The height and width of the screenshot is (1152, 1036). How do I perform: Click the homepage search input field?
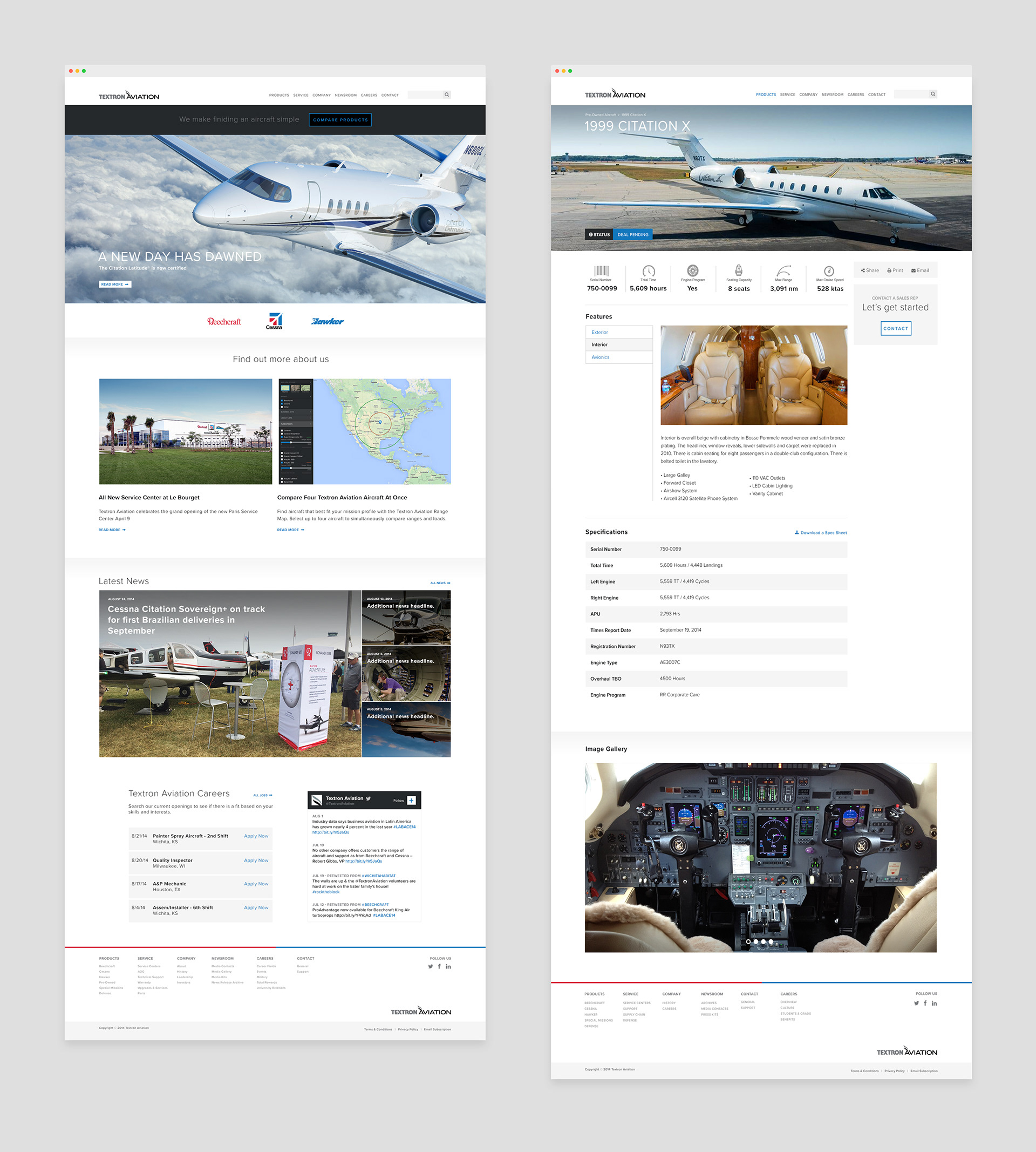[426, 95]
